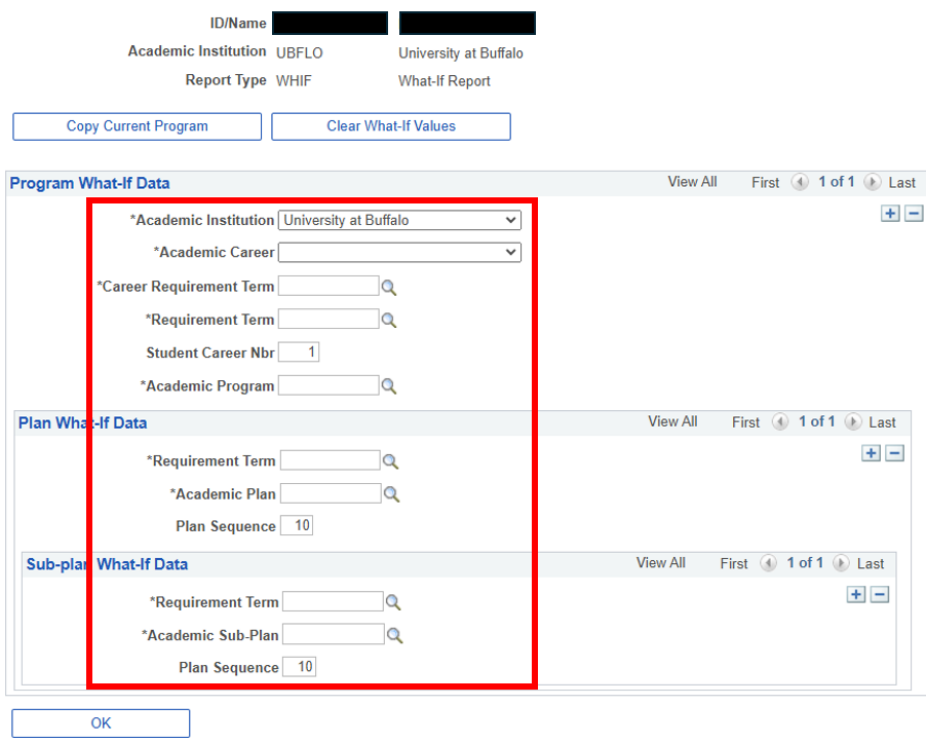Click First in Program What-If Data
The image size is (926, 742).
(765, 183)
